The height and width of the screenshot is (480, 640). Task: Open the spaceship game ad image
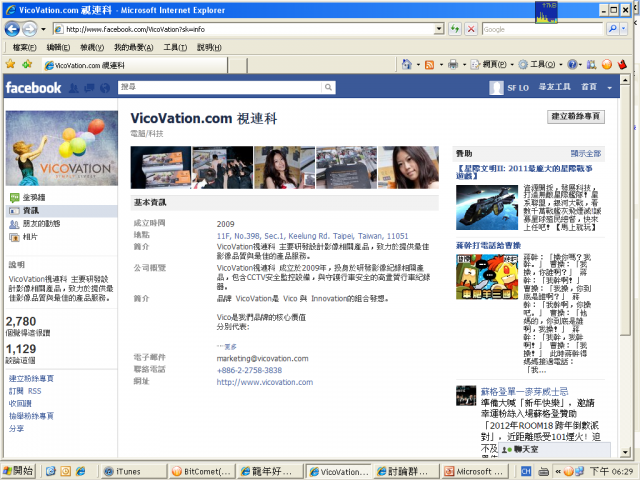pyautogui.click(x=487, y=207)
